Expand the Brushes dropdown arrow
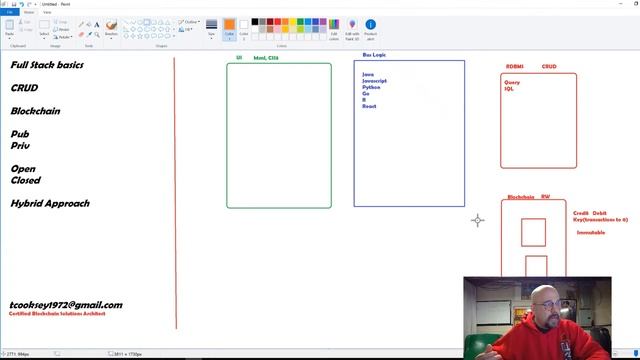This screenshot has width=640, height=360. click(111, 38)
